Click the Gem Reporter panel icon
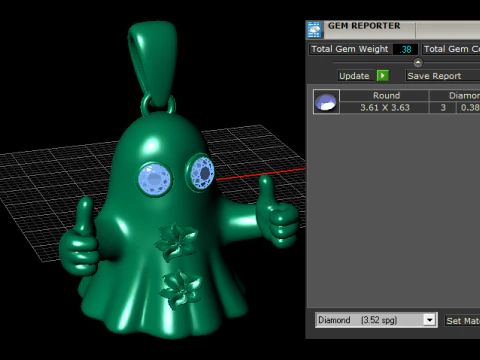 [314, 30]
